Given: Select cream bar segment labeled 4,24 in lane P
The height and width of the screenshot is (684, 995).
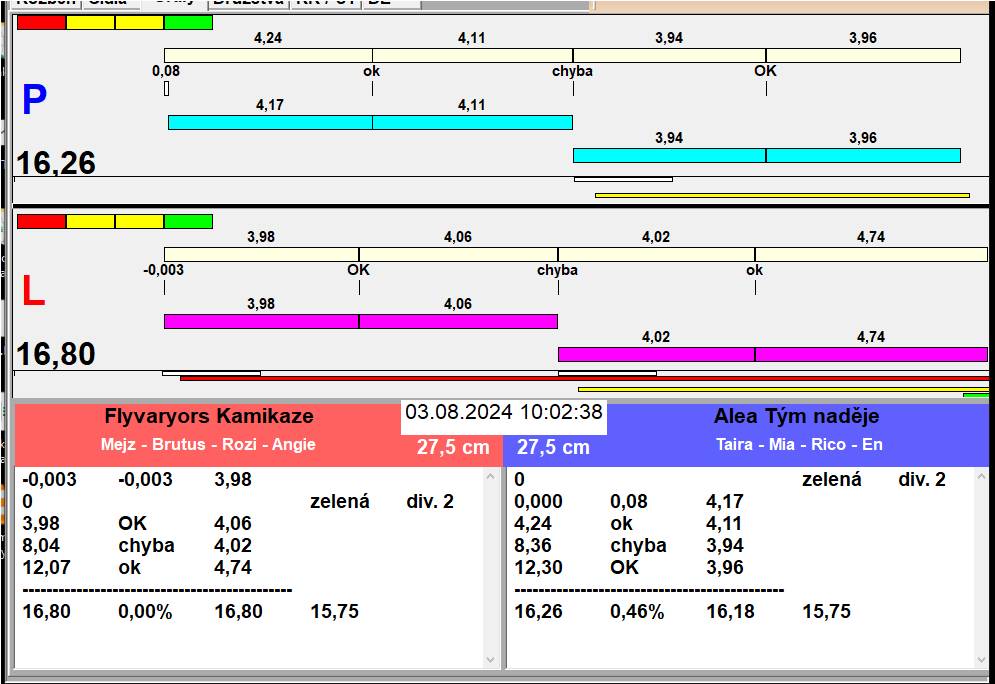Looking at the screenshot, I should (268, 55).
